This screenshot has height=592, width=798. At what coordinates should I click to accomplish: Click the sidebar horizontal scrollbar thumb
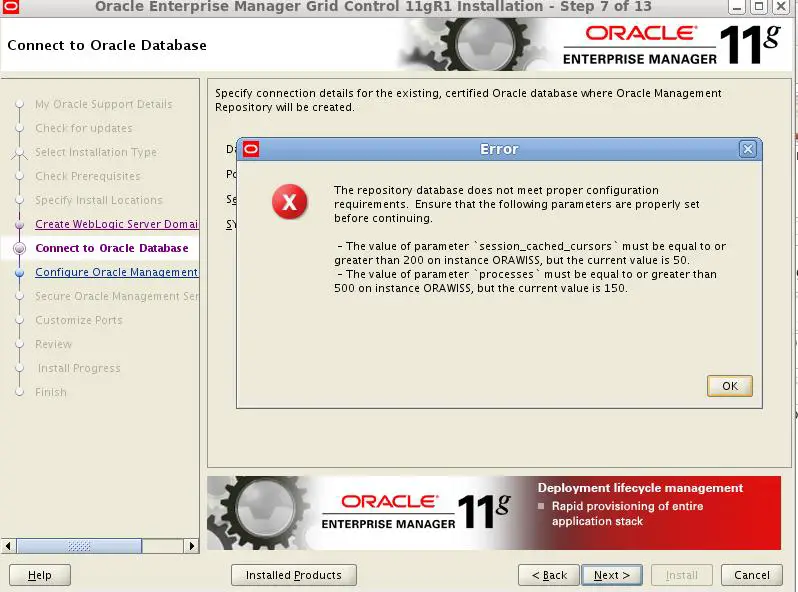click(79, 546)
